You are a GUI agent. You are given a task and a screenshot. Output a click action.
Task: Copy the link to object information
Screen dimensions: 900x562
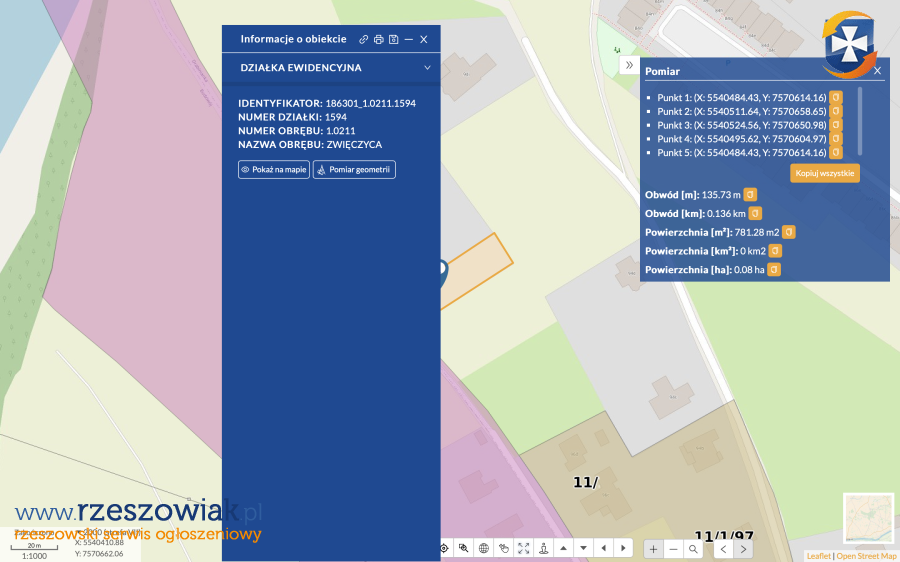pos(364,39)
